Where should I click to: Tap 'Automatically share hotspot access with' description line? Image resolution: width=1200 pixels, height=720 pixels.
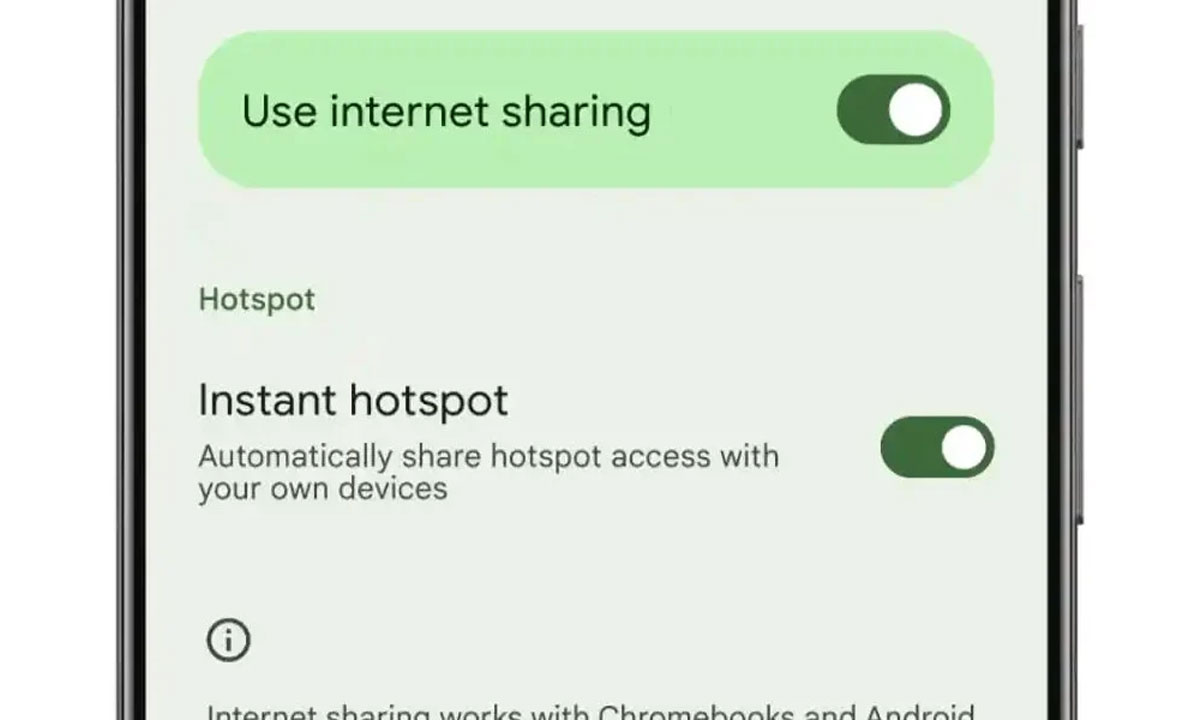tap(488, 456)
